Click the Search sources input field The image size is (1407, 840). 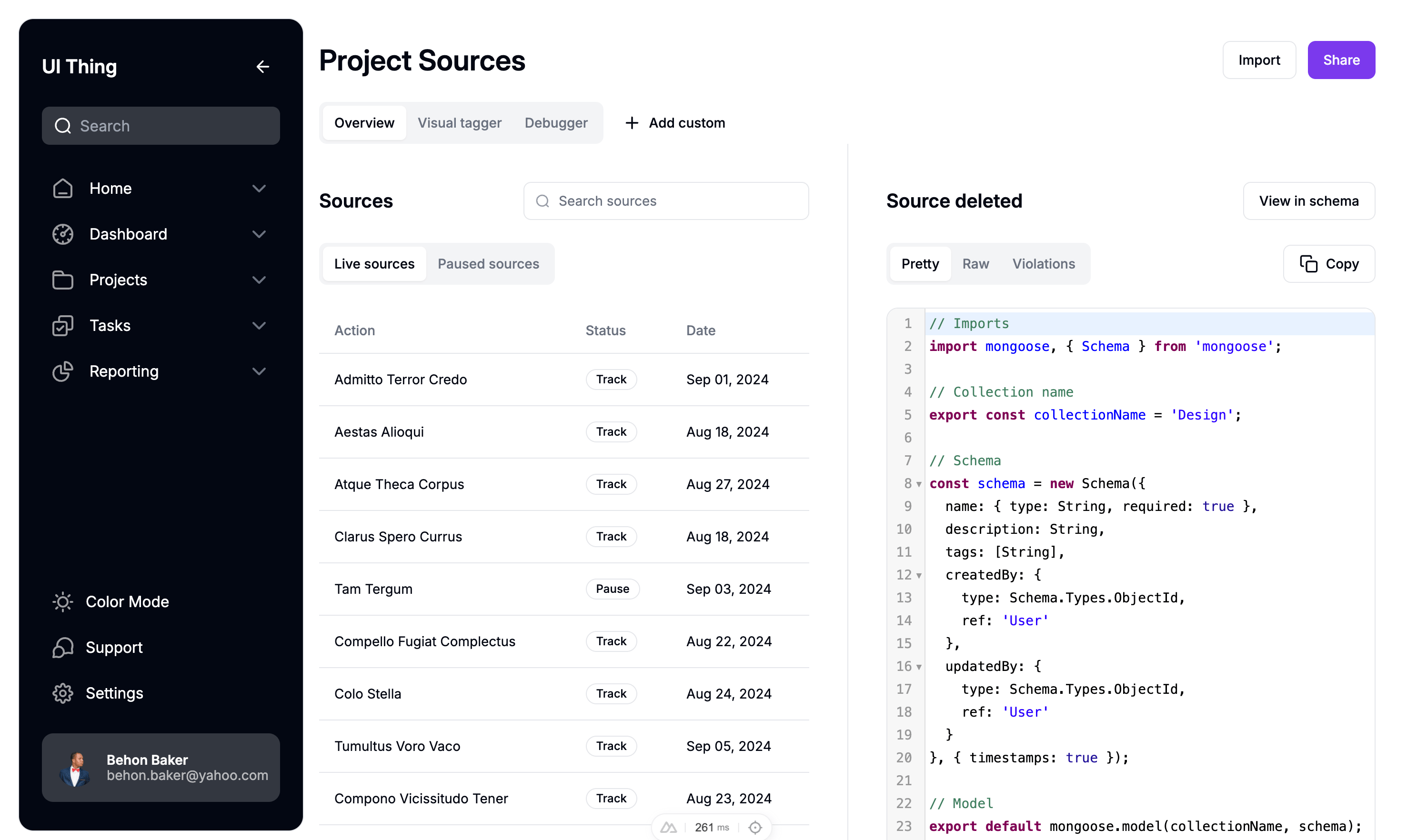pyautogui.click(x=666, y=201)
